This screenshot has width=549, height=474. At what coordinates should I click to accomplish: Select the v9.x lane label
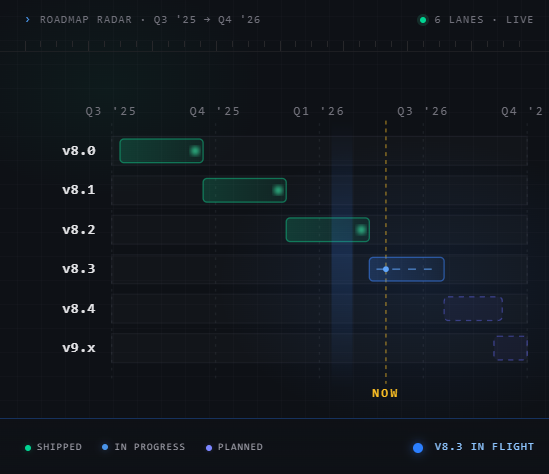click(79, 348)
